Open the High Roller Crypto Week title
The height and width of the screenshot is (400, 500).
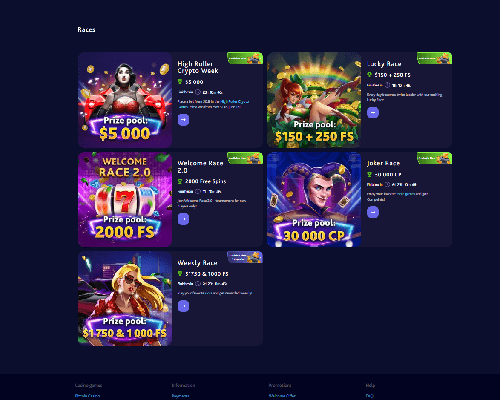tap(198, 67)
